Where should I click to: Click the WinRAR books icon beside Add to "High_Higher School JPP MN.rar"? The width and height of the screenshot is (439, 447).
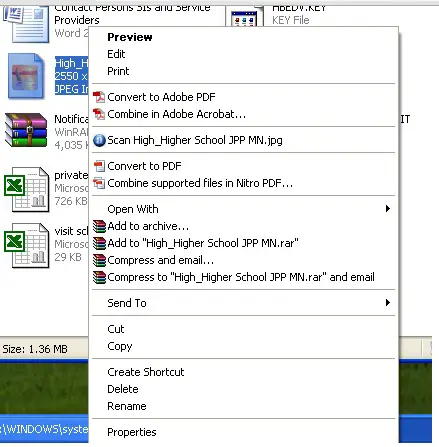pyautogui.click(x=99, y=243)
